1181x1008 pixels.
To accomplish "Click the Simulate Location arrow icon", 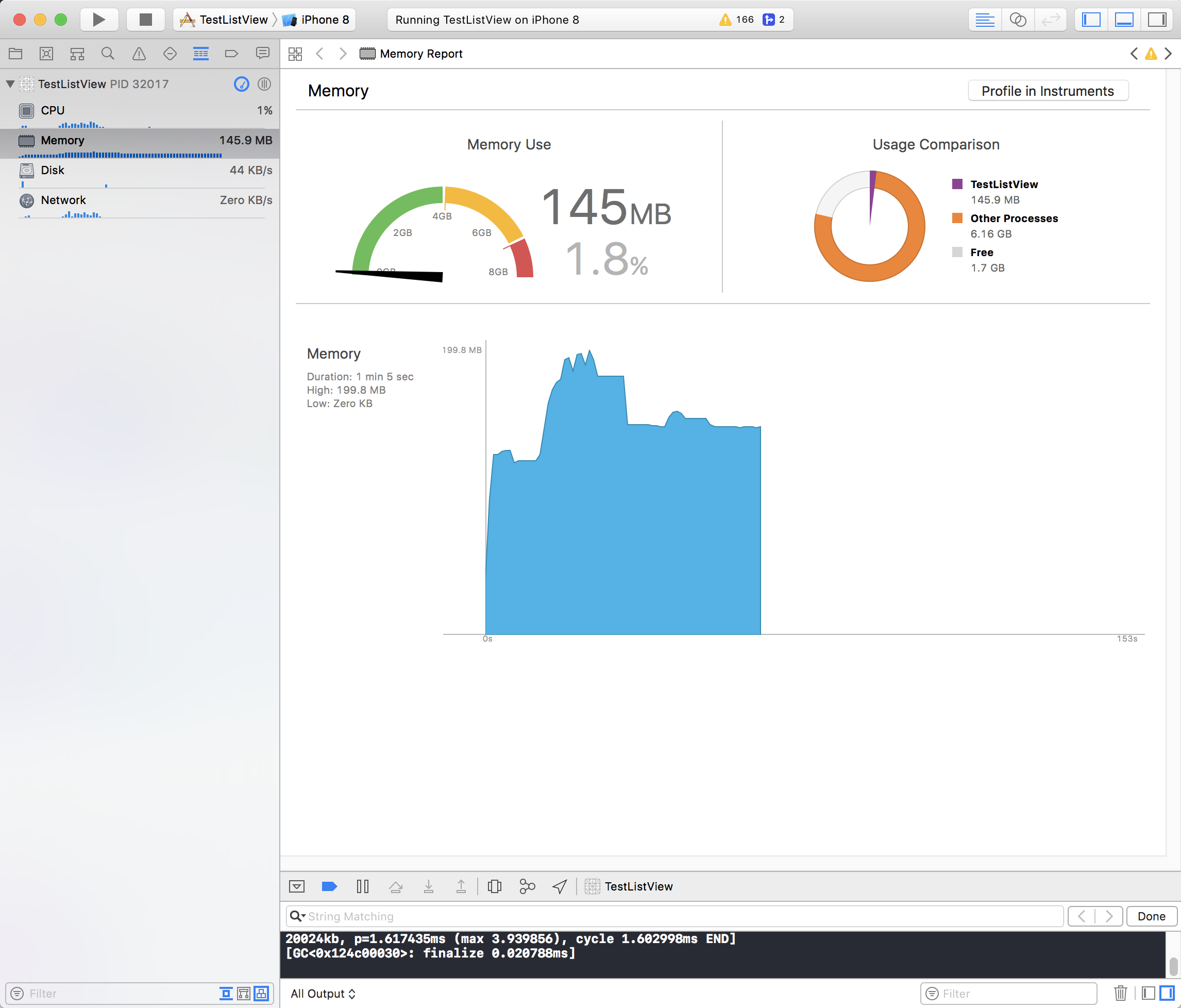I will [x=560, y=886].
